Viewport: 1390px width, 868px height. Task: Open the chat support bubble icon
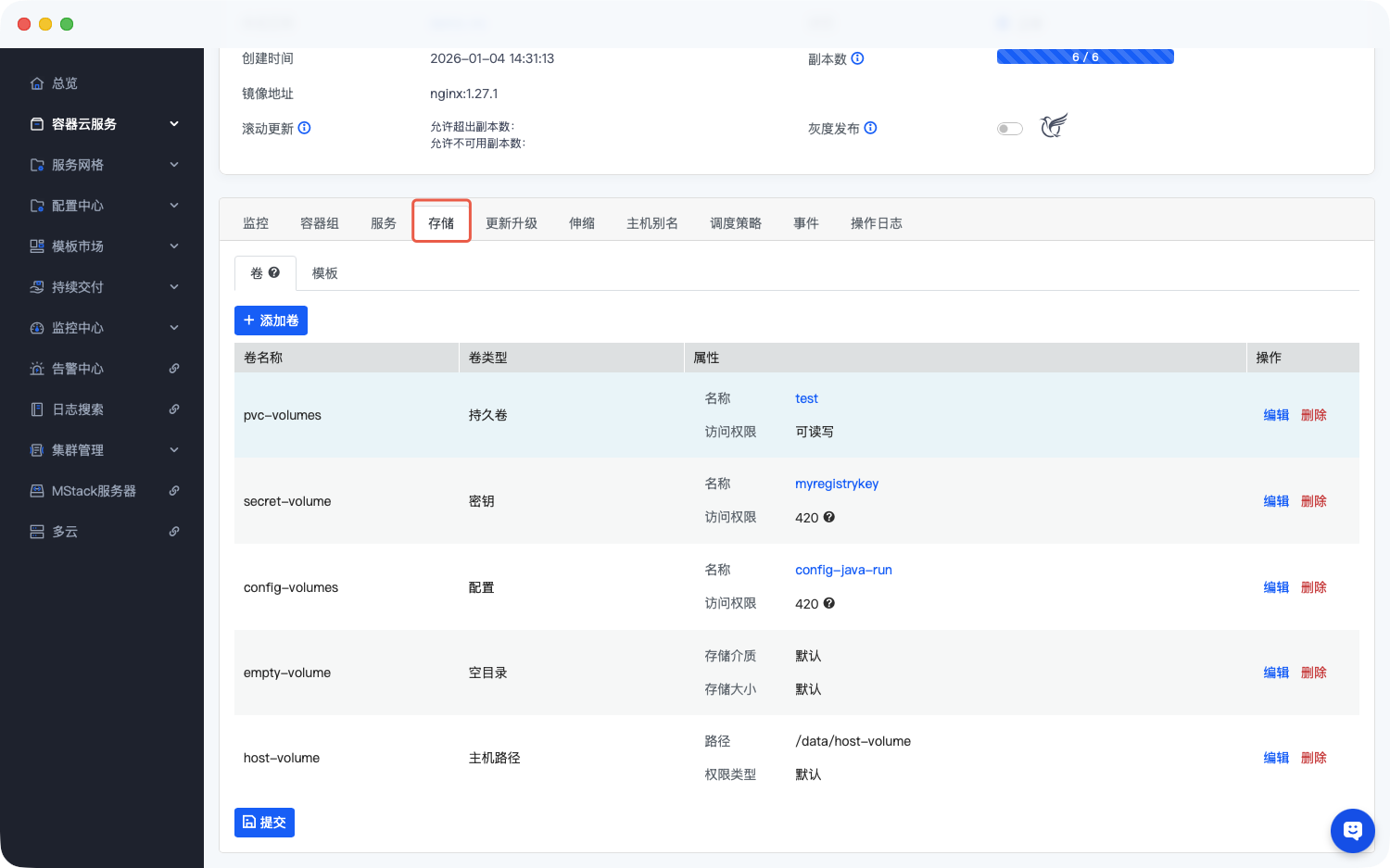(1352, 830)
